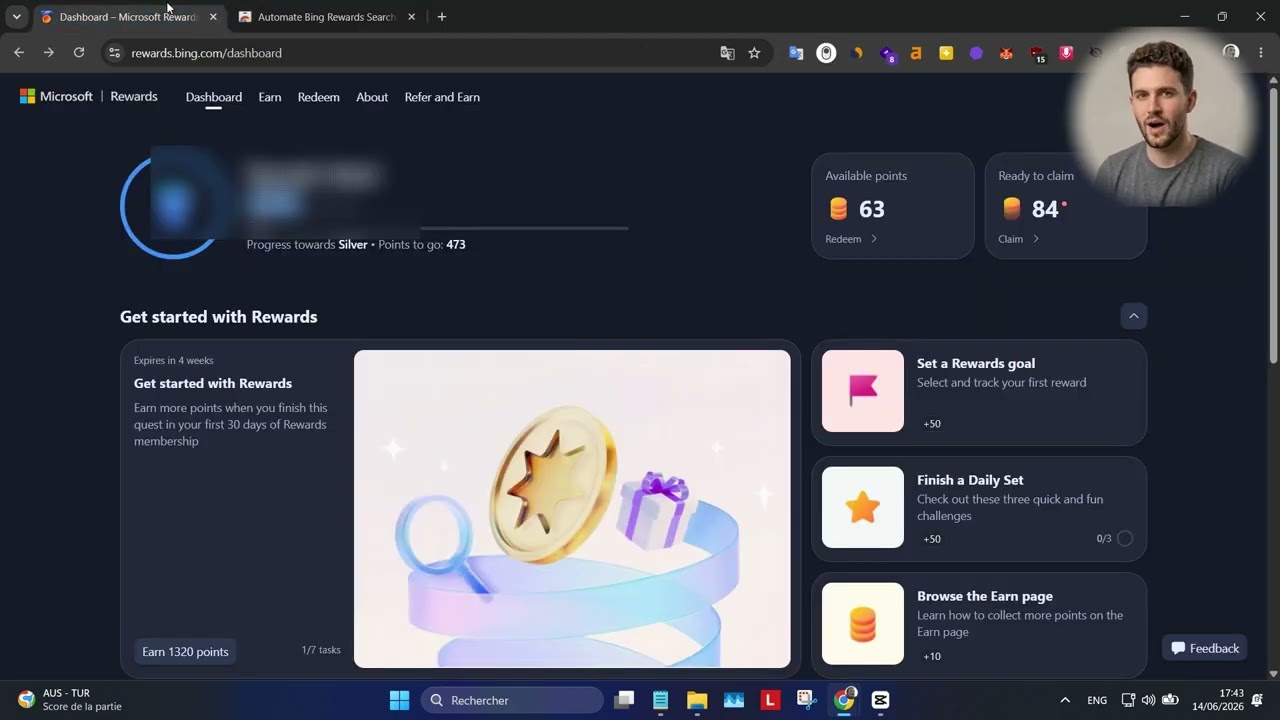Open the Finish a Daily Set card
The image size is (1280, 720).
[x=979, y=508]
